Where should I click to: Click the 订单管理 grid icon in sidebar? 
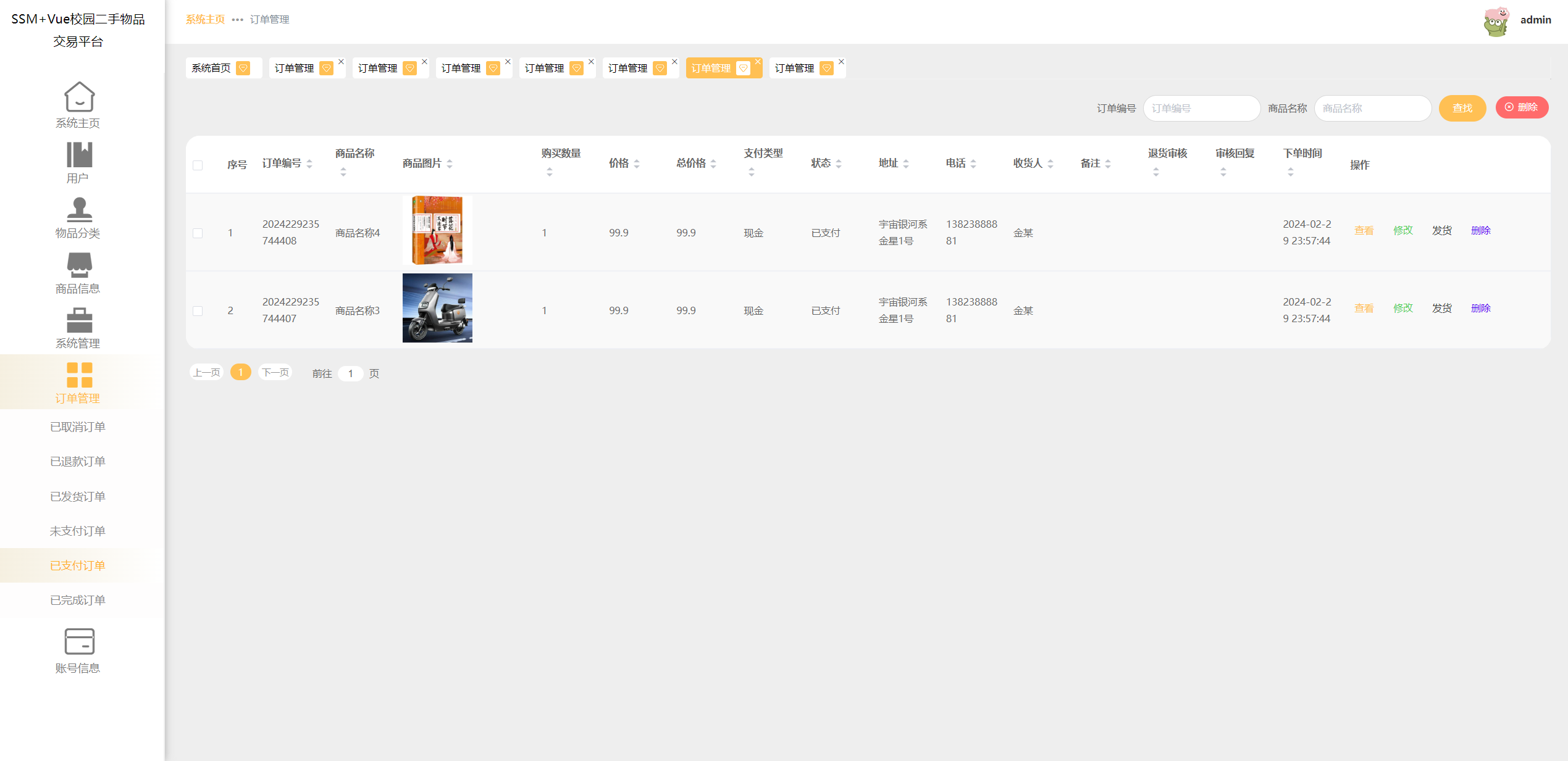point(79,375)
